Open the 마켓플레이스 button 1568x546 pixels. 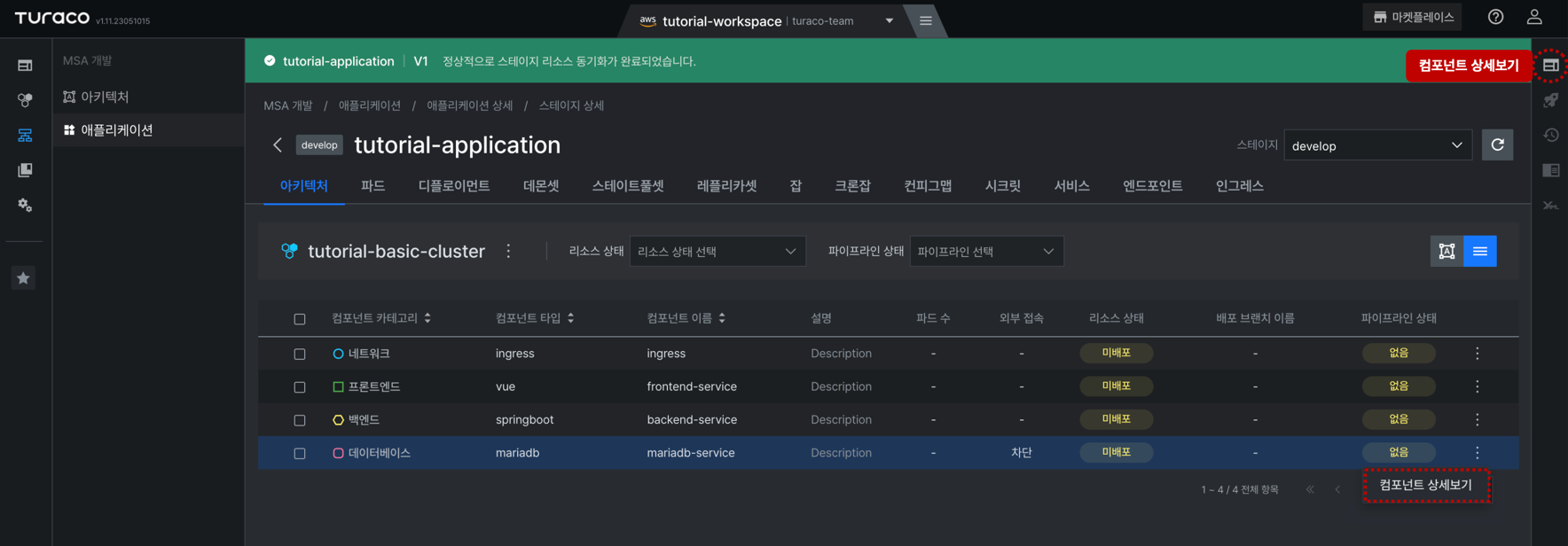tap(1413, 17)
